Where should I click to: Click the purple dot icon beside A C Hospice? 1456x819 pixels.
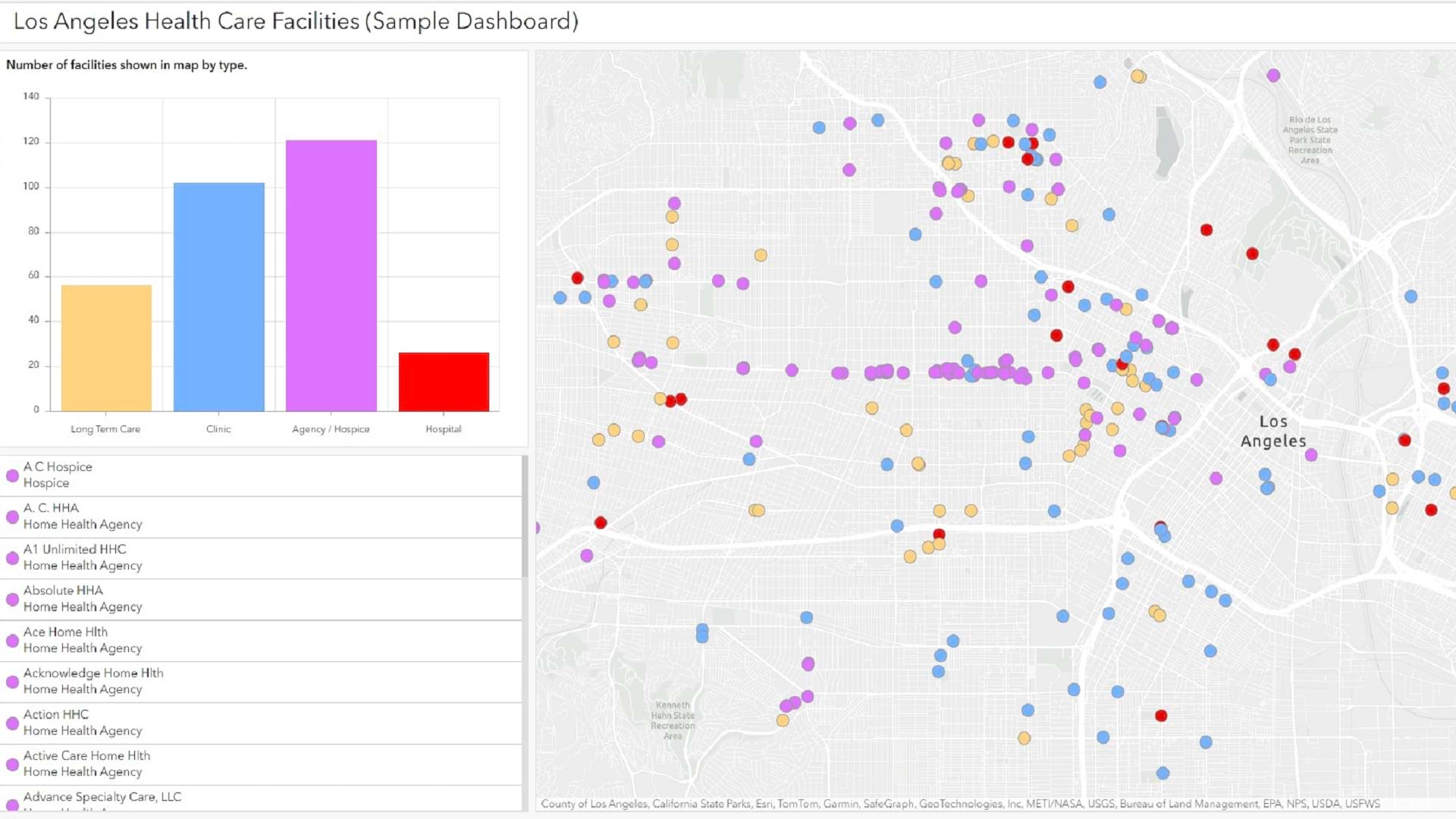[11, 475]
